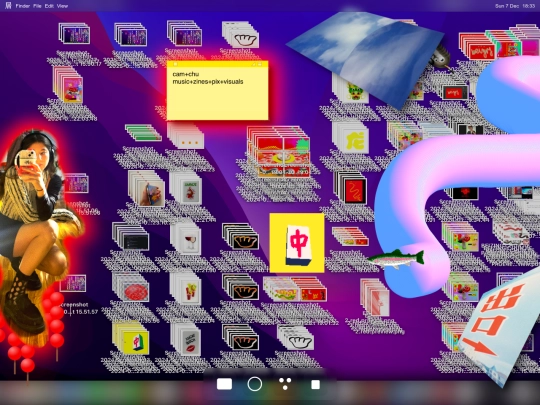Select the file label ending 15.51.57
The image size is (540, 405).
coord(79,308)
